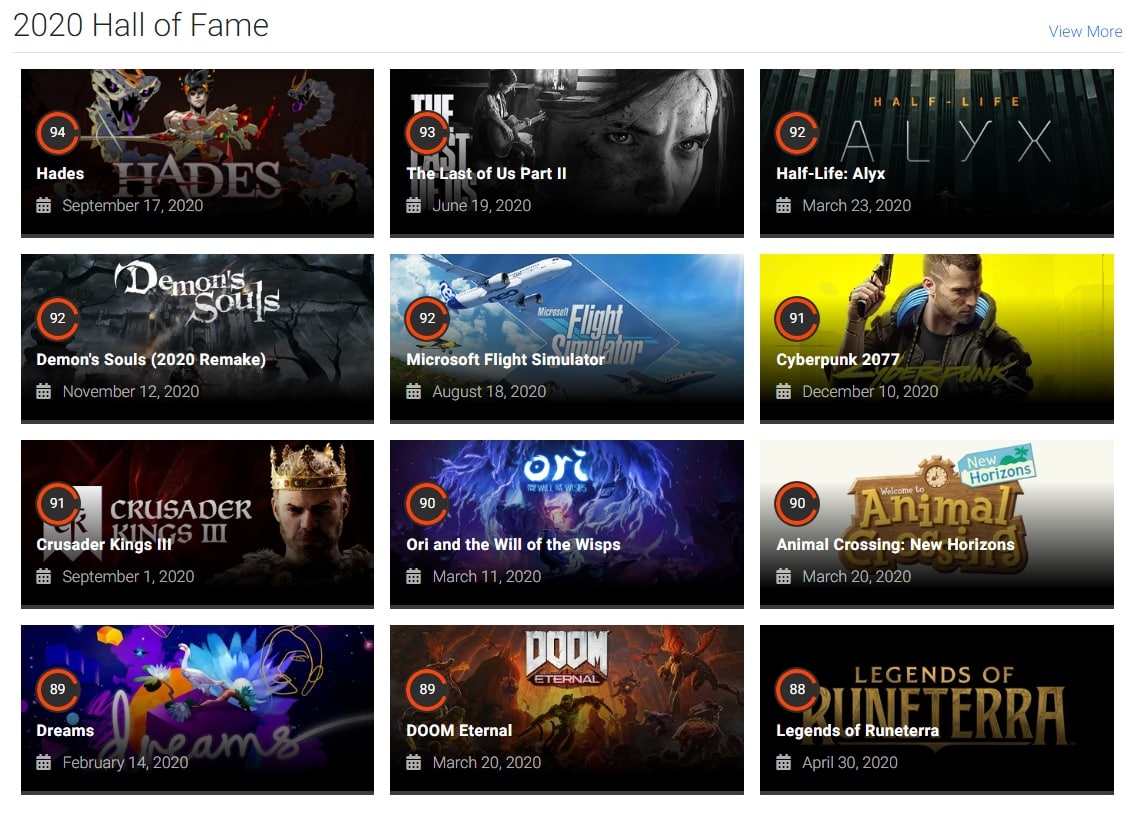Viewport: 1138px width, 823px height.
Task: Open the Crusader Kings III card
Action: pos(197,524)
